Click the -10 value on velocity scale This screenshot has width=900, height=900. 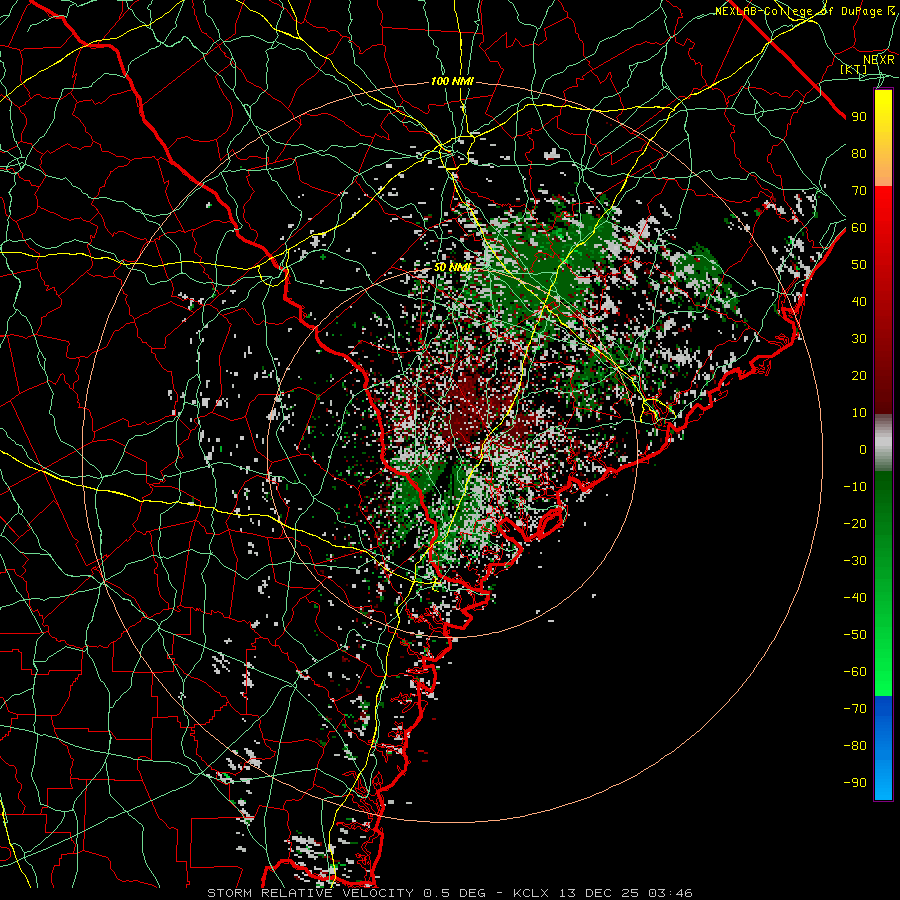[855, 487]
